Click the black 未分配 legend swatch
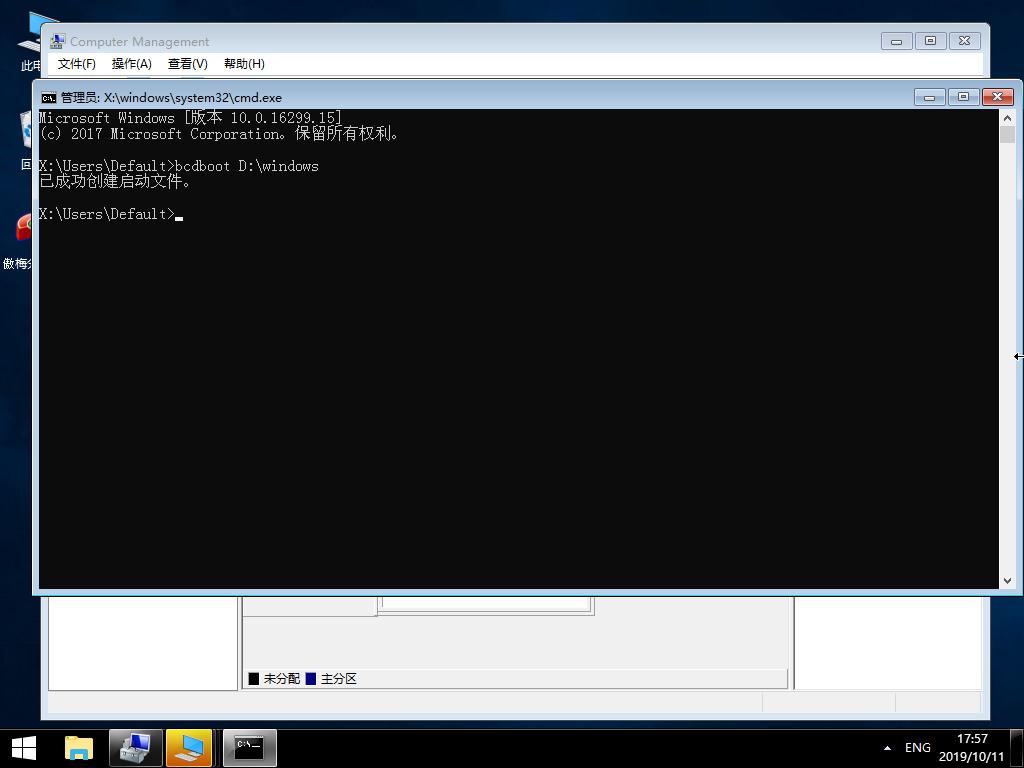The image size is (1024, 768). pyautogui.click(x=254, y=679)
